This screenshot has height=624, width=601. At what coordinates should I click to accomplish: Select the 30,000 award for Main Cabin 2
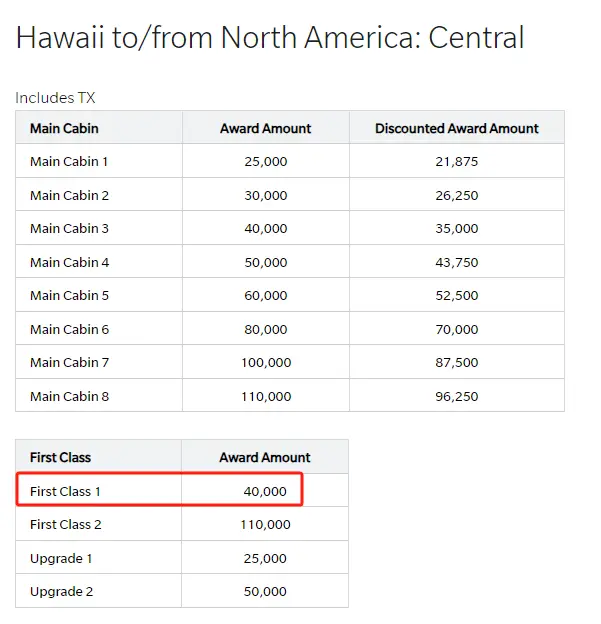[x=265, y=195]
